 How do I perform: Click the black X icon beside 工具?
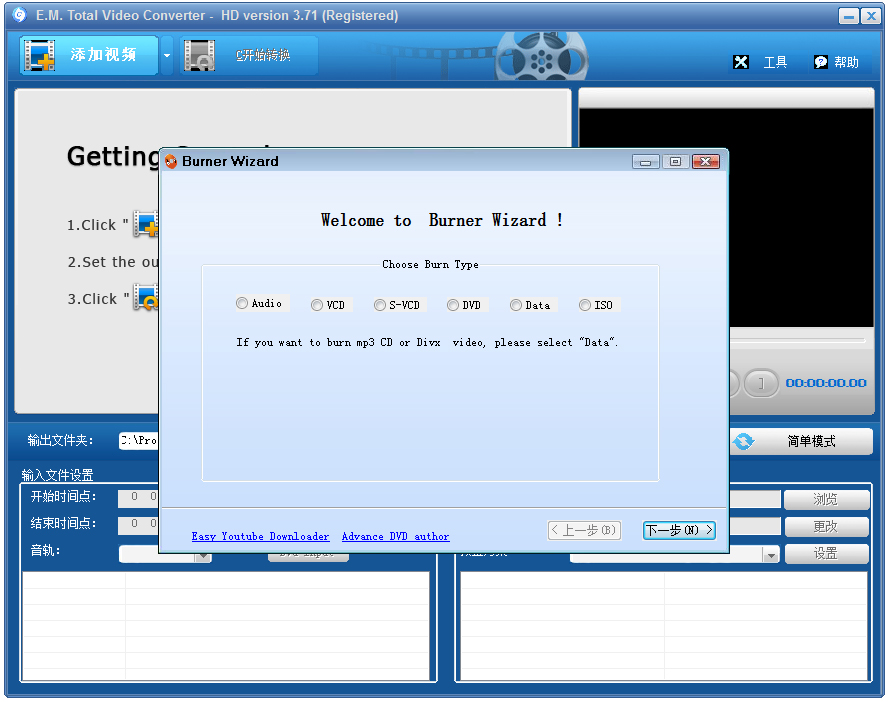point(741,61)
